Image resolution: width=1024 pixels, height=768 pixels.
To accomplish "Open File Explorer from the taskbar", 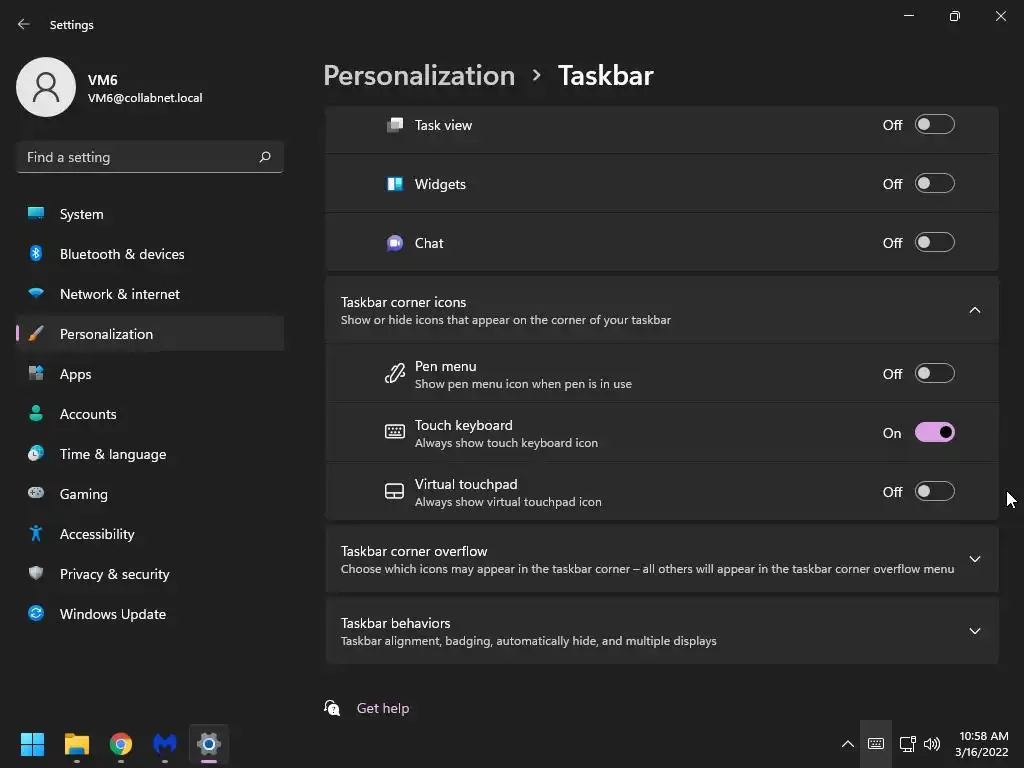I will [x=77, y=744].
